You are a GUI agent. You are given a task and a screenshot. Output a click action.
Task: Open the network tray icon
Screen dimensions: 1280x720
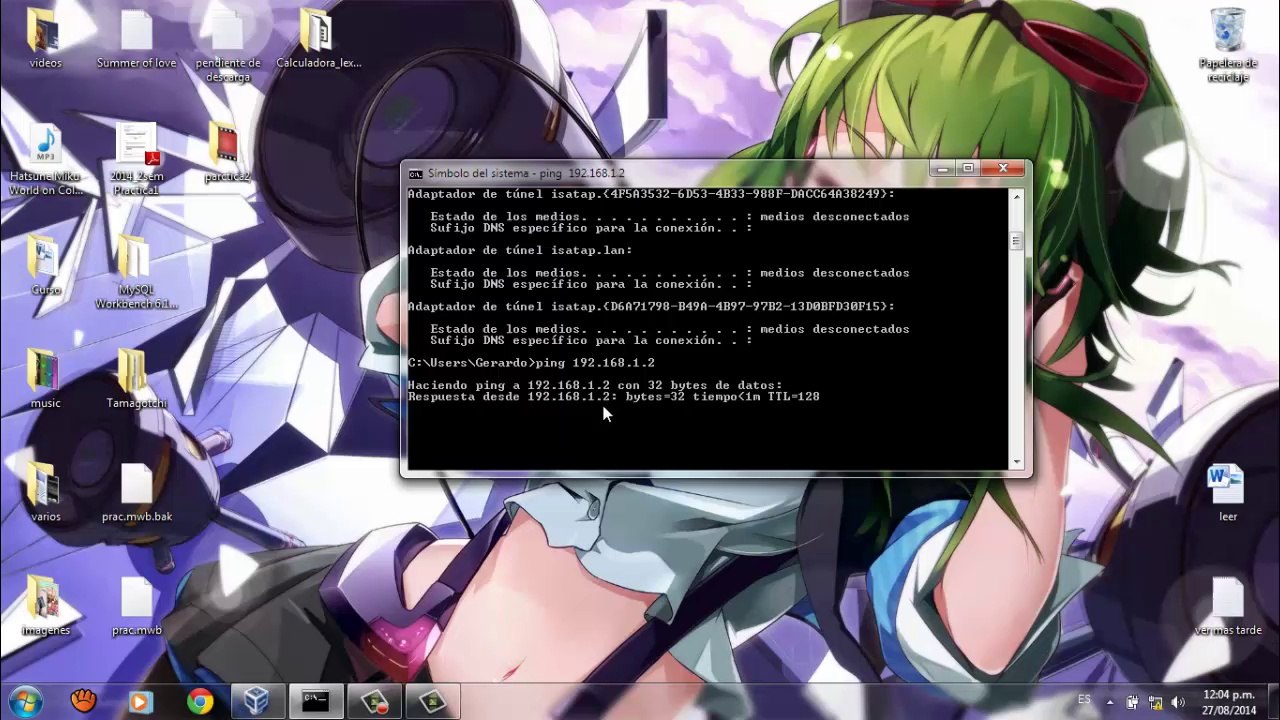point(1155,702)
